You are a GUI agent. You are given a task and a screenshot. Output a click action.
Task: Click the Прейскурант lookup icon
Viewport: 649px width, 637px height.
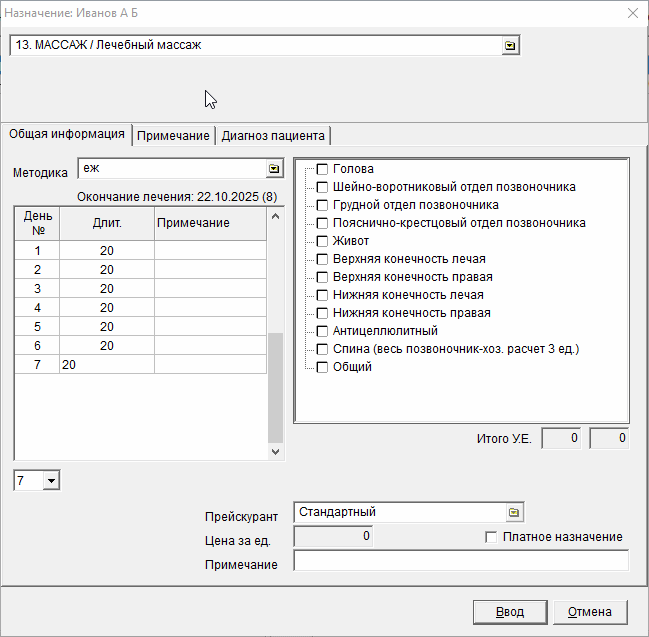[513, 512]
